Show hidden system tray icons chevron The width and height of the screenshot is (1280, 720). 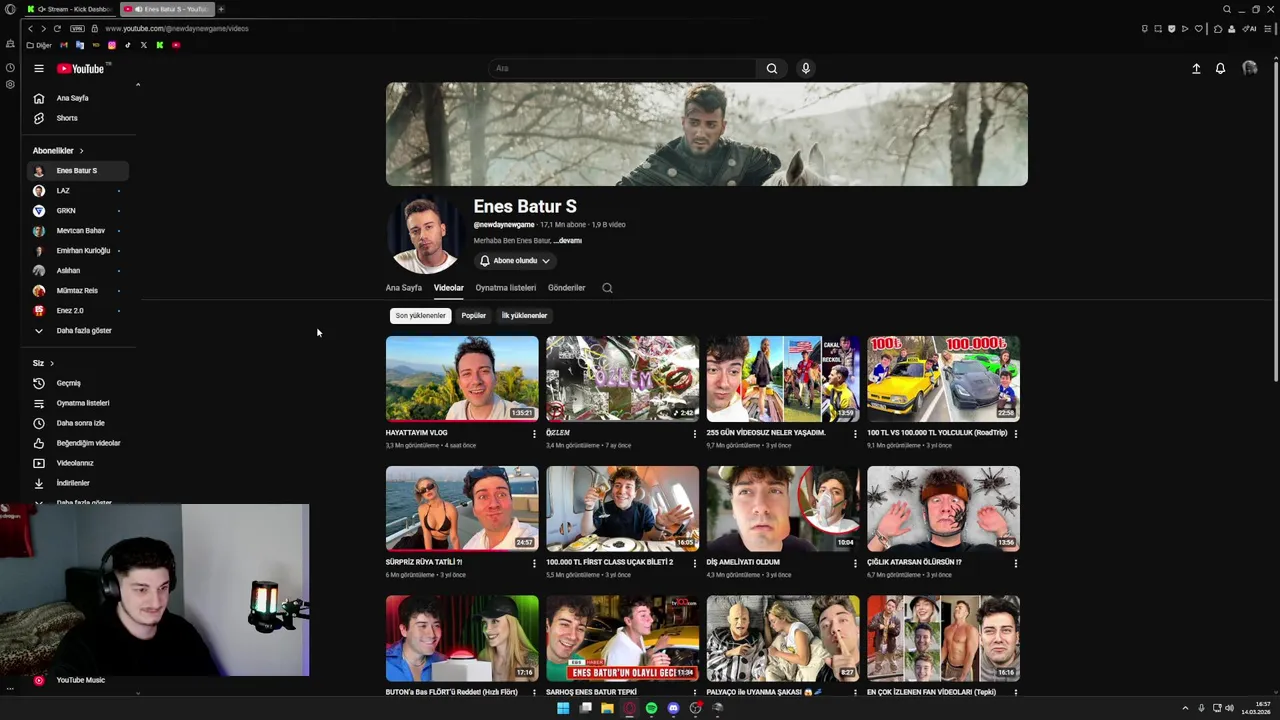(1185, 708)
